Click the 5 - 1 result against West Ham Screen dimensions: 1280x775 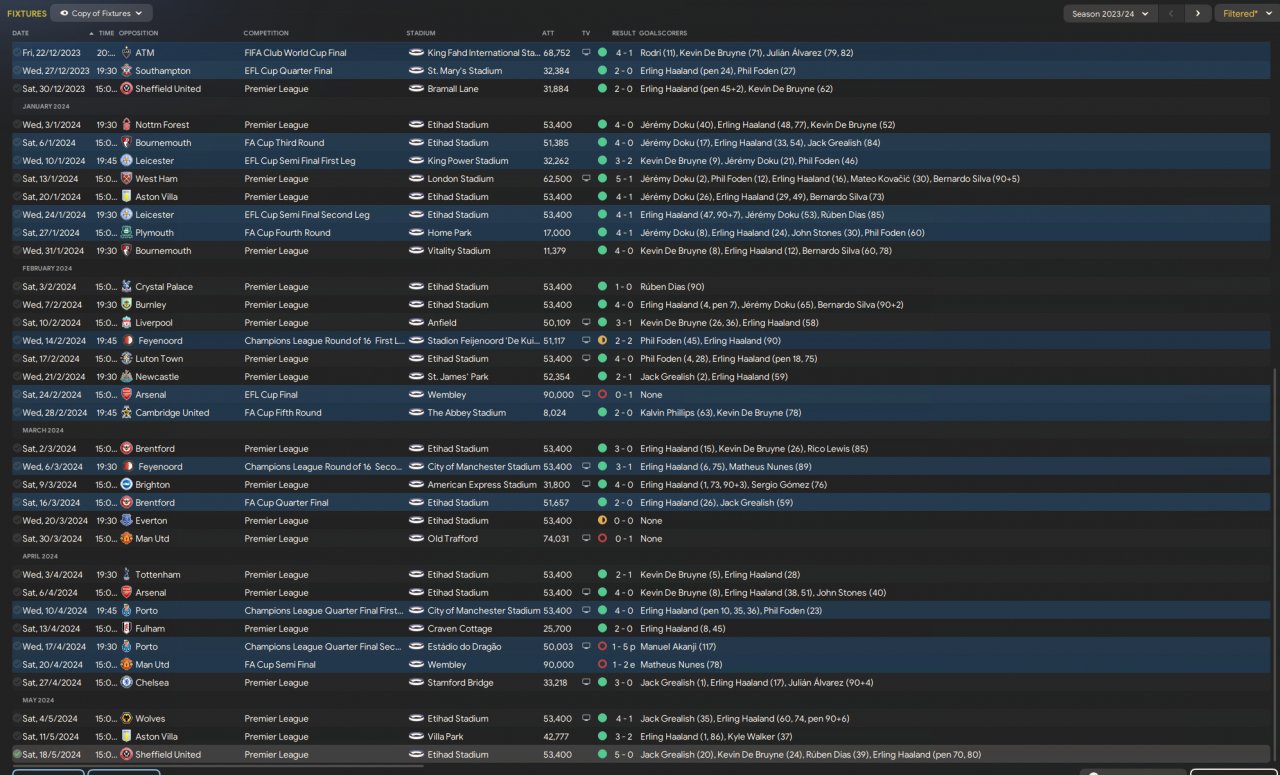pos(624,179)
